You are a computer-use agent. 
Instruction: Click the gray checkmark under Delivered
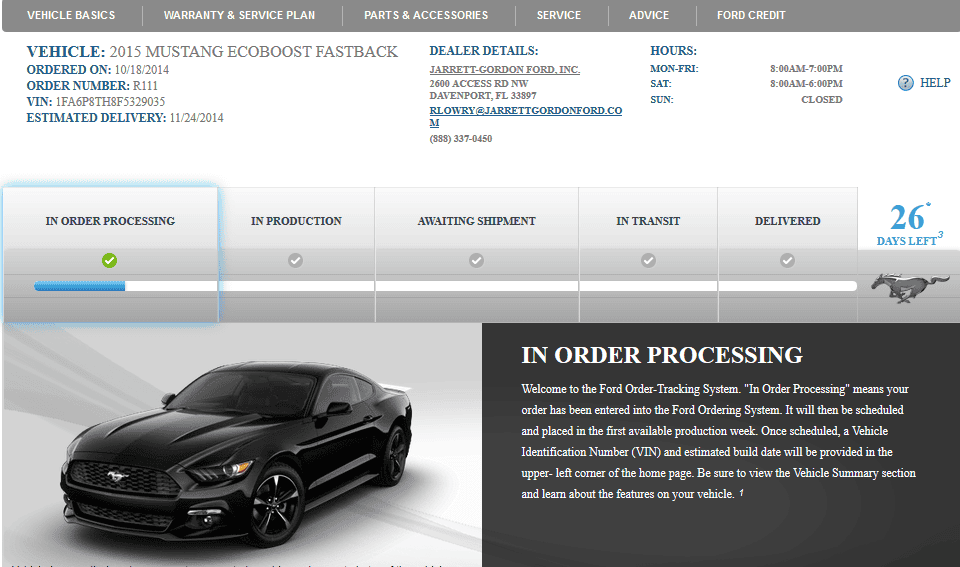click(787, 260)
